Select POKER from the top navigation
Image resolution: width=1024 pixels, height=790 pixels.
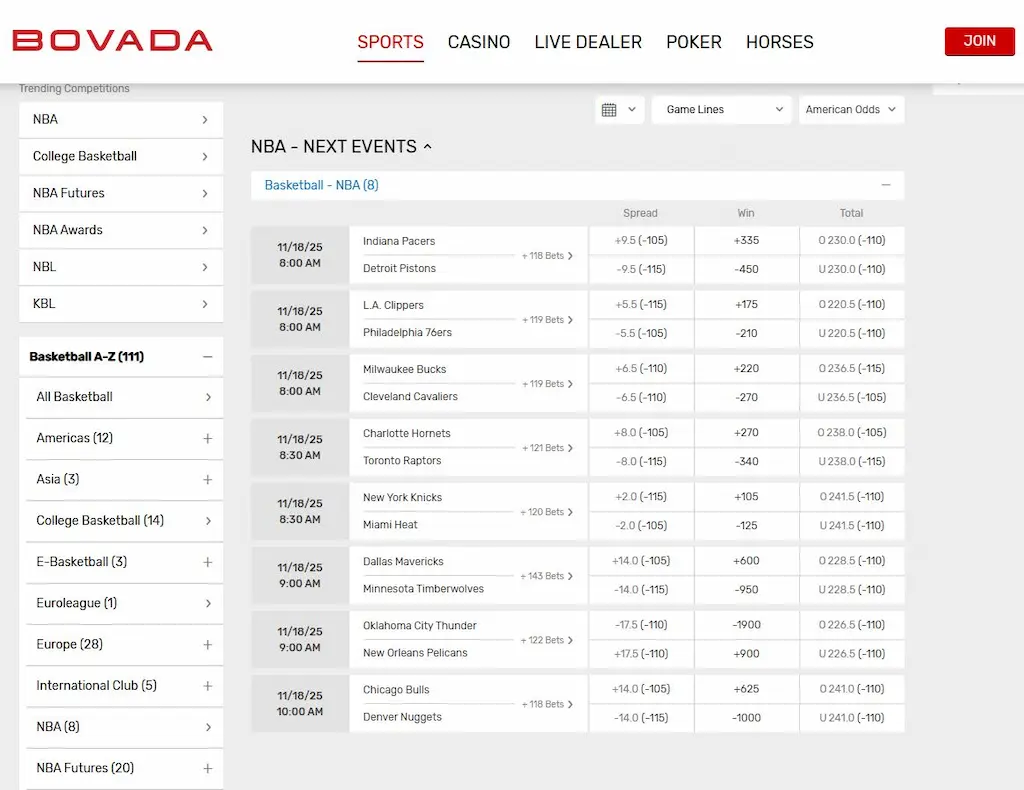[x=694, y=42]
